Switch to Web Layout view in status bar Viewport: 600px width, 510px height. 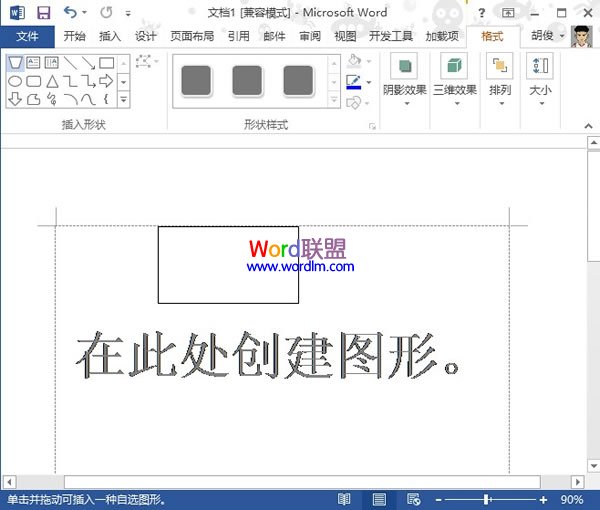pyautogui.click(x=412, y=499)
